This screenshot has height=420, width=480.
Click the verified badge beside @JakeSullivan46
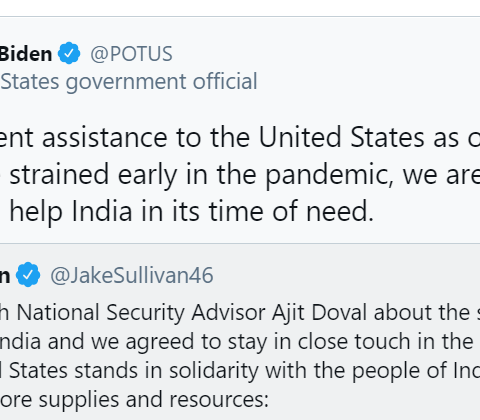[x=28, y=275]
